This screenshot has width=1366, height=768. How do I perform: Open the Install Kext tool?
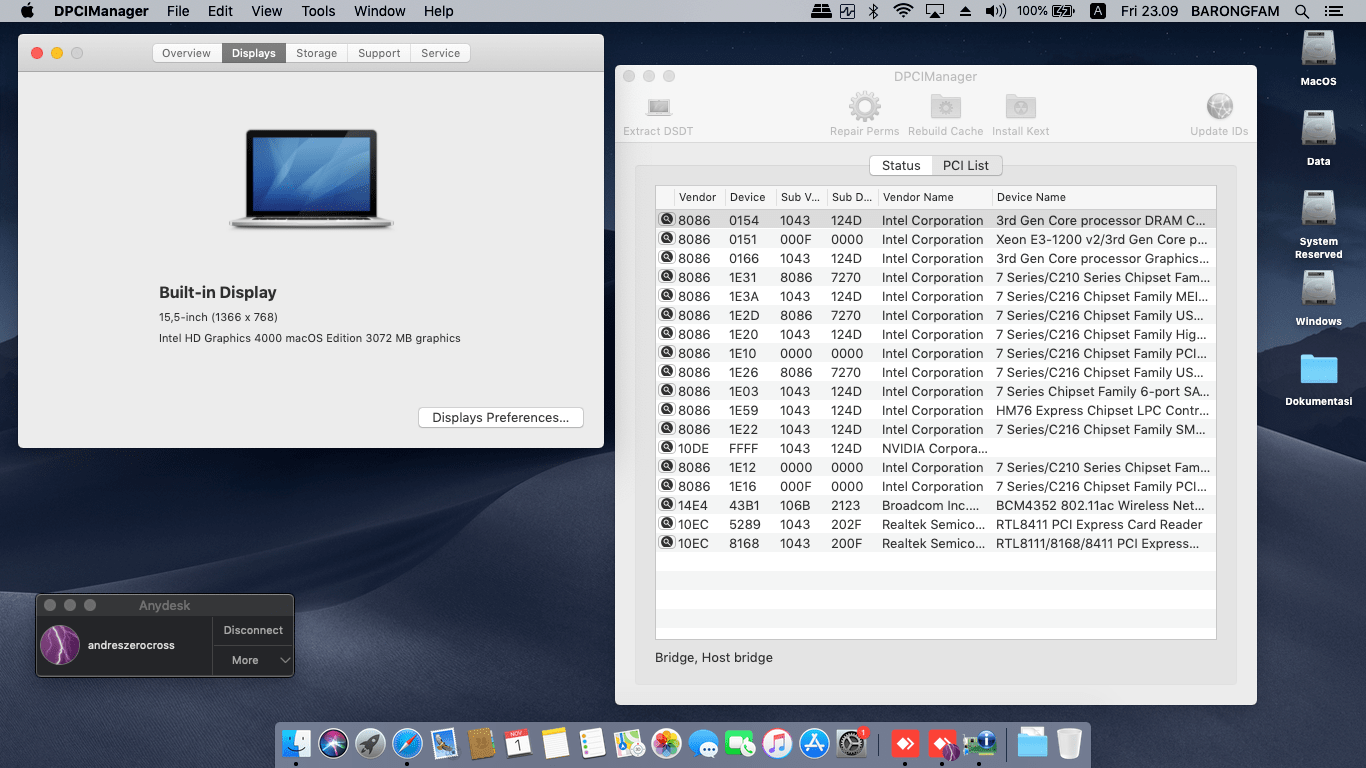tap(1020, 106)
